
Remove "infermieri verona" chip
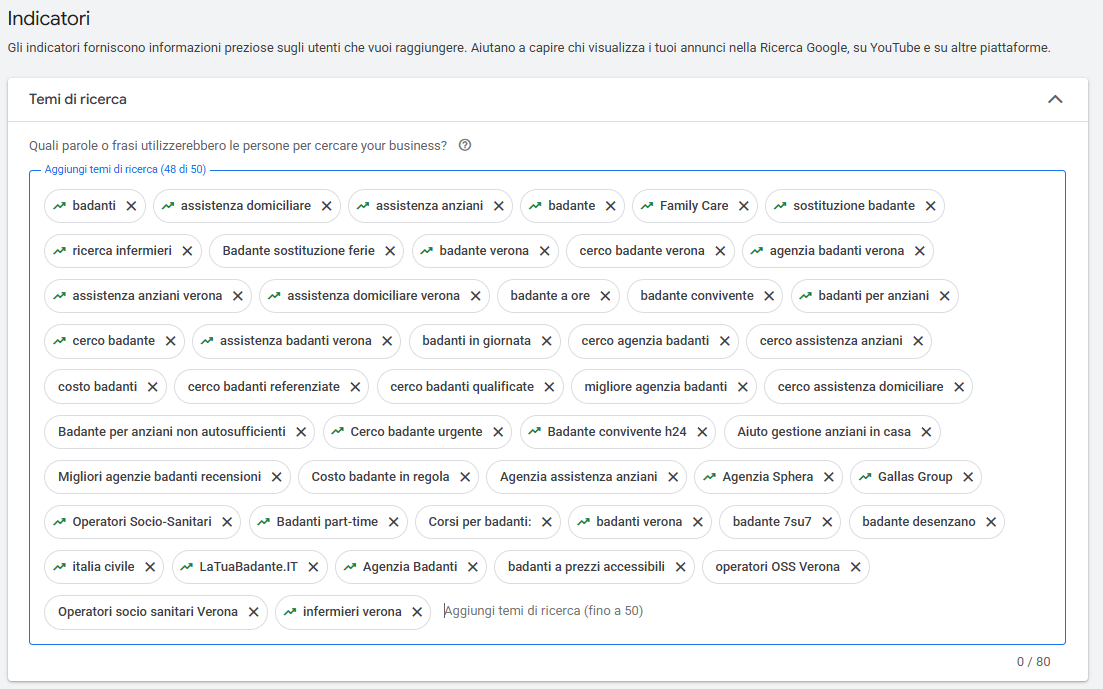point(416,612)
